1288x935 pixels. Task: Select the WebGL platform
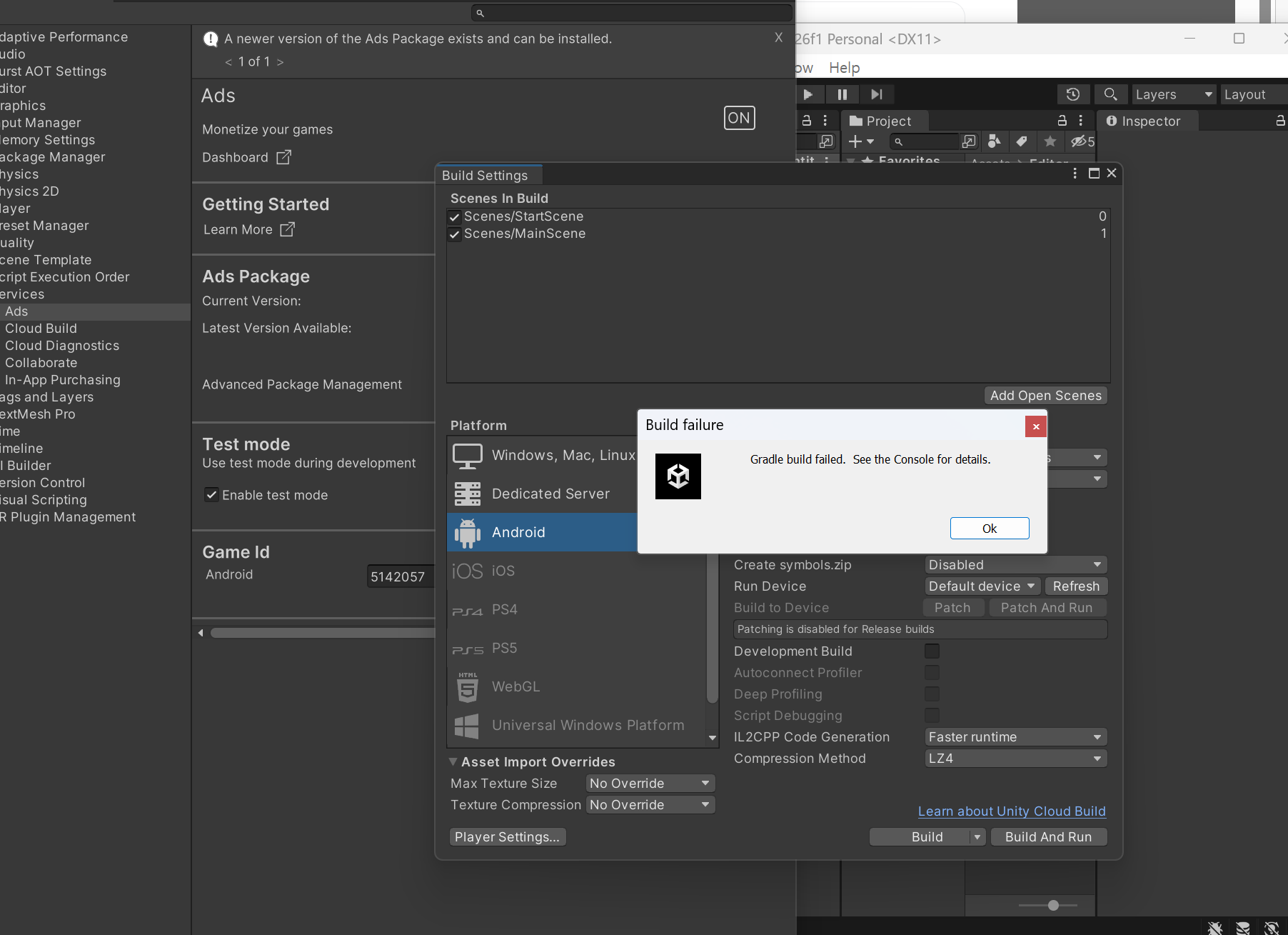tap(576, 686)
